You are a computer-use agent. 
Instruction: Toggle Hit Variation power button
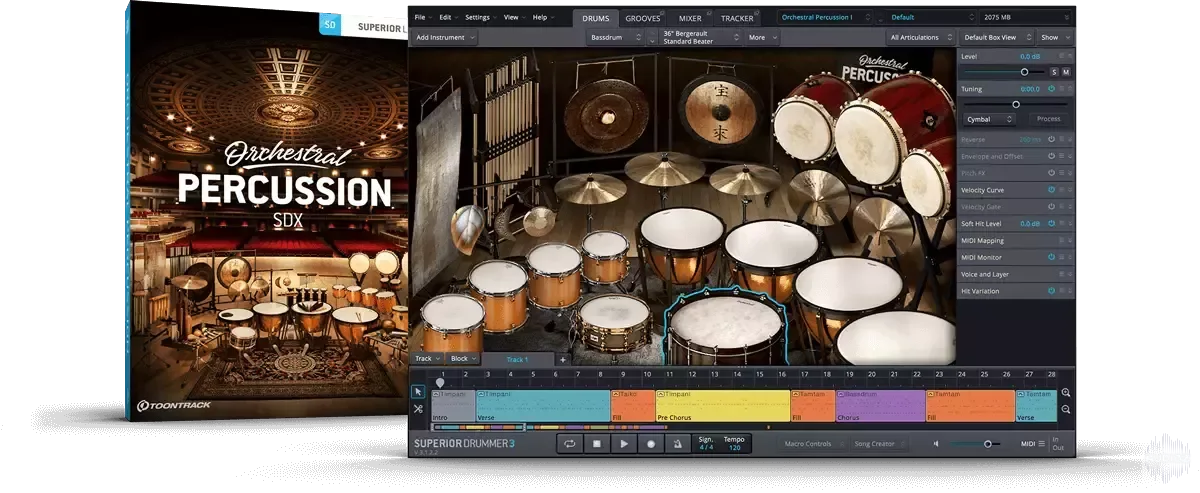point(1052,291)
